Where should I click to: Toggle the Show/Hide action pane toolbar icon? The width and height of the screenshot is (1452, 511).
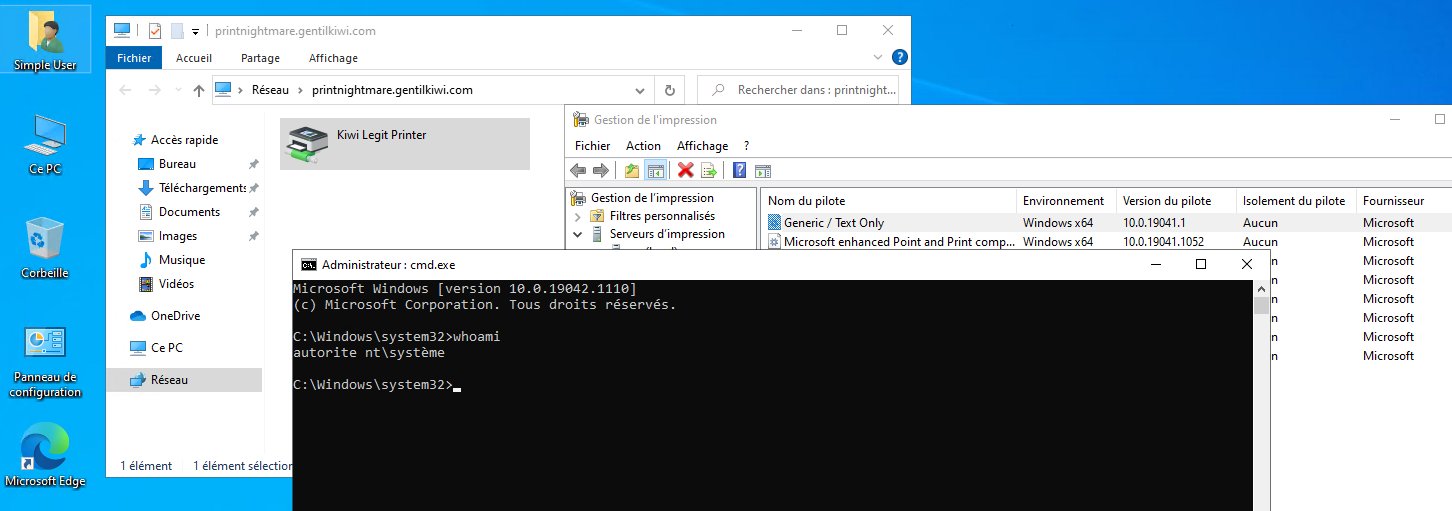point(762,170)
